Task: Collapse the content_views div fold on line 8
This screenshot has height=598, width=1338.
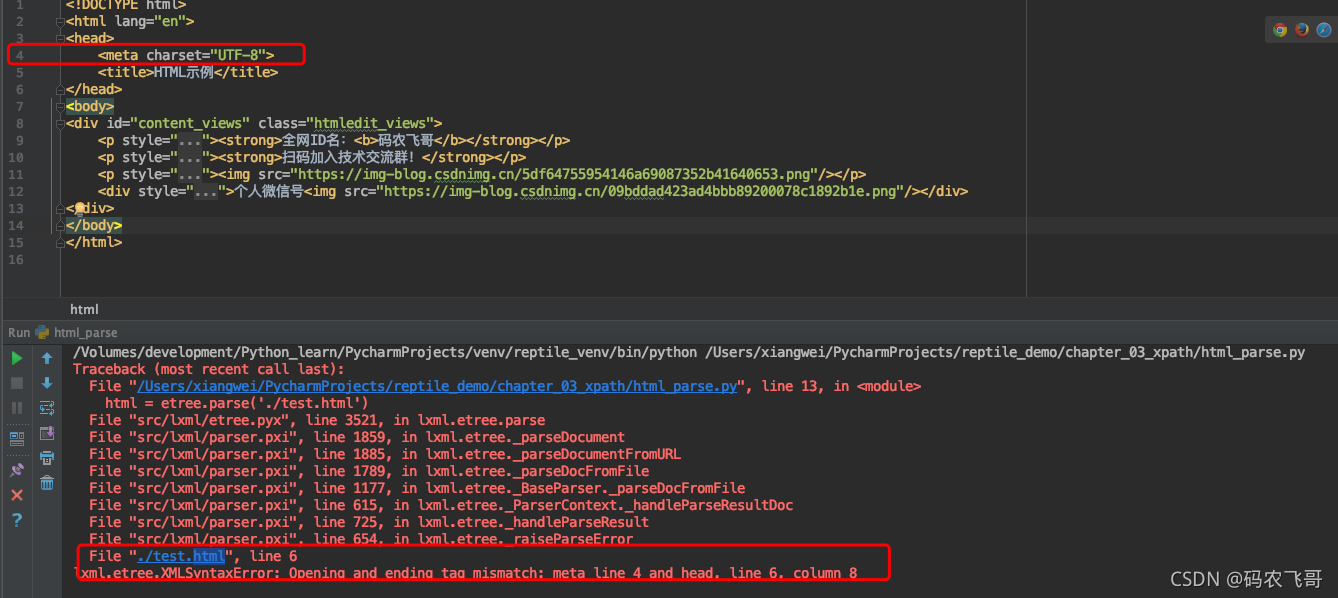Action: pyautogui.click(x=60, y=123)
